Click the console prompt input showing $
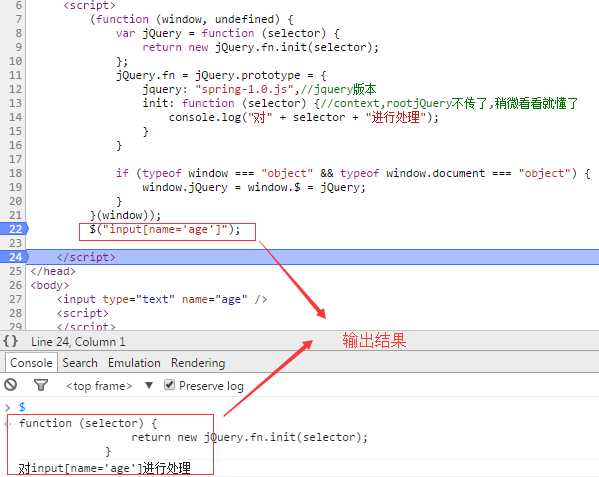599x477 pixels. point(22,407)
